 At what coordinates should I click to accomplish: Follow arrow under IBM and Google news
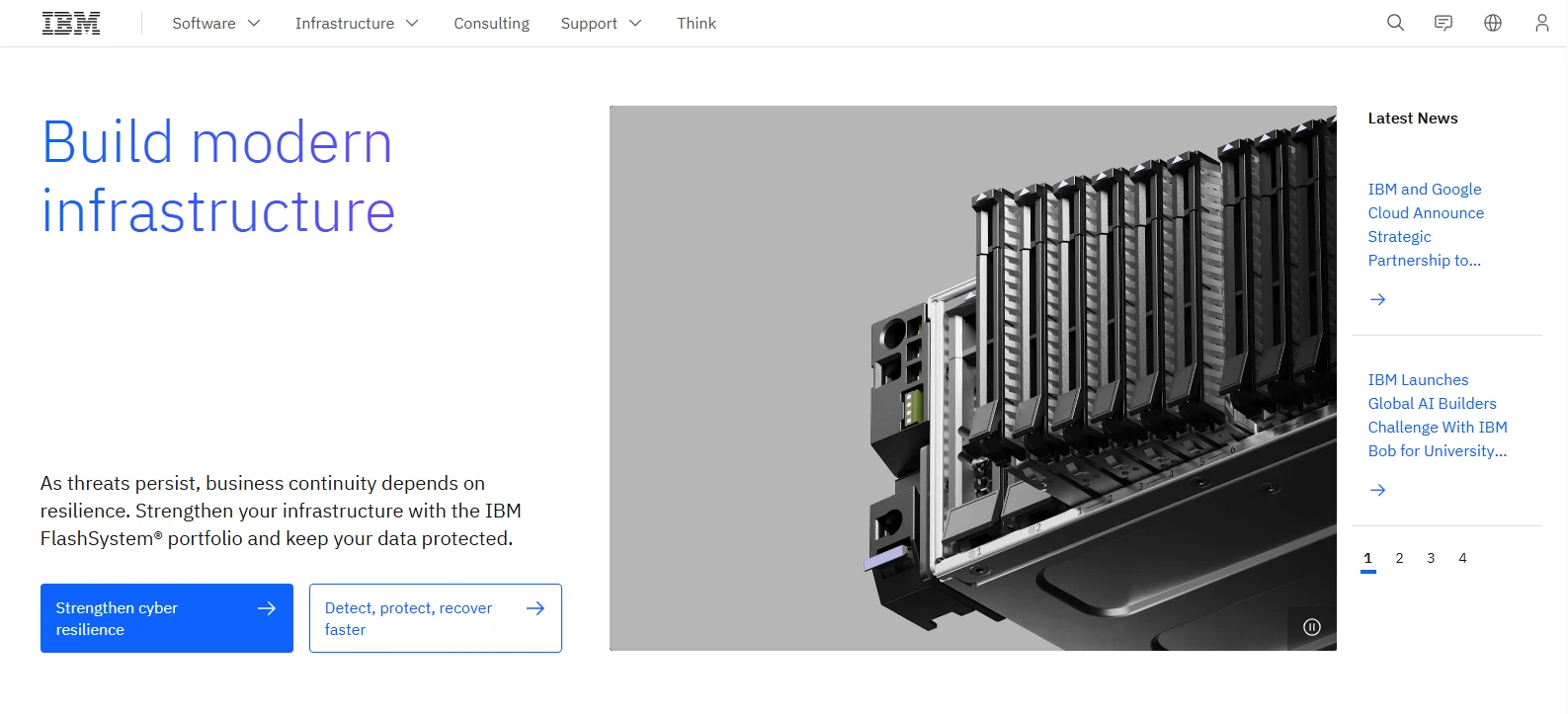coord(1378,299)
